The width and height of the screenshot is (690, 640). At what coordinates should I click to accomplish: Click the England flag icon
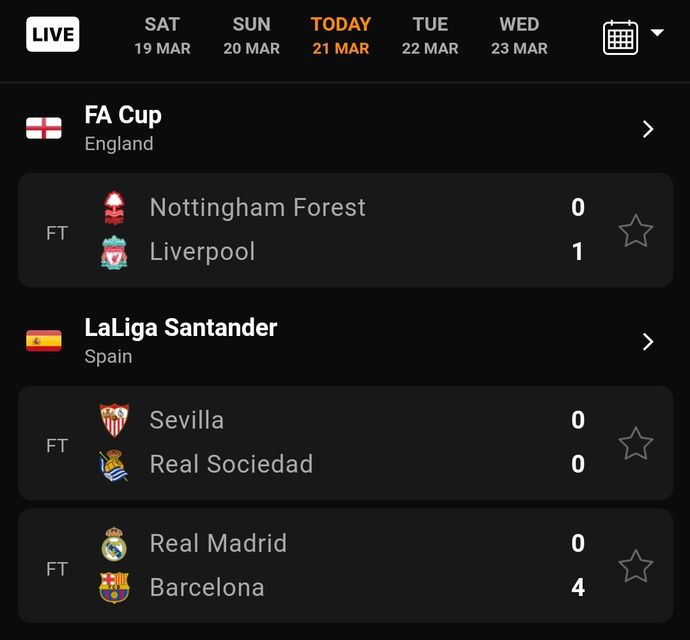tap(44, 128)
